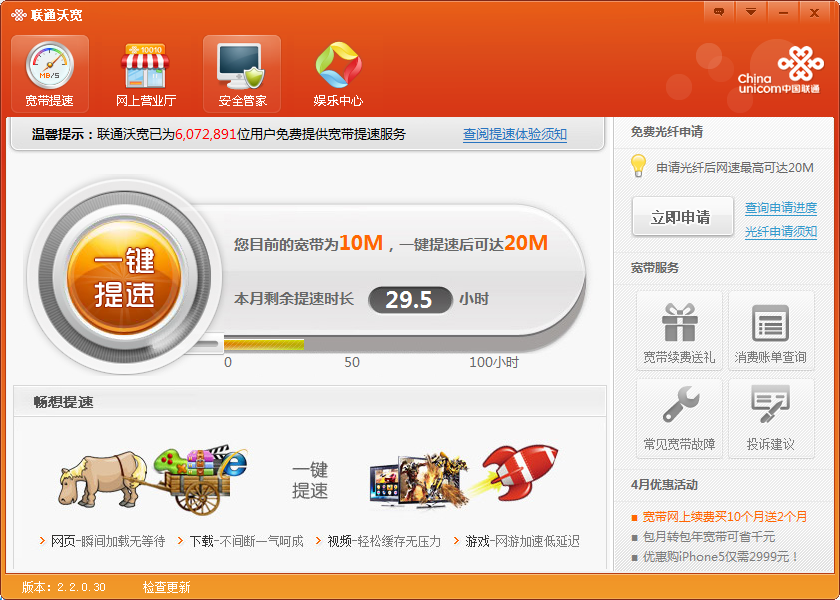Click the 视频-轻松缓存无压力 item
This screenshot has height=600, width=840.
tap(384, 541)
